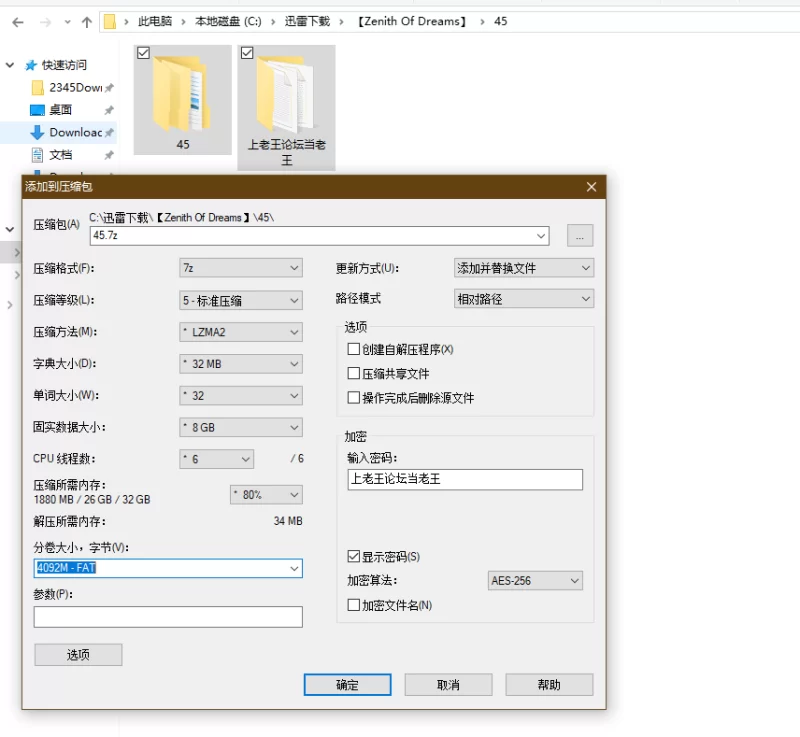Screen dimensions: 800x737
Task: Click the back navigation arrow
Action: point(17,21)
